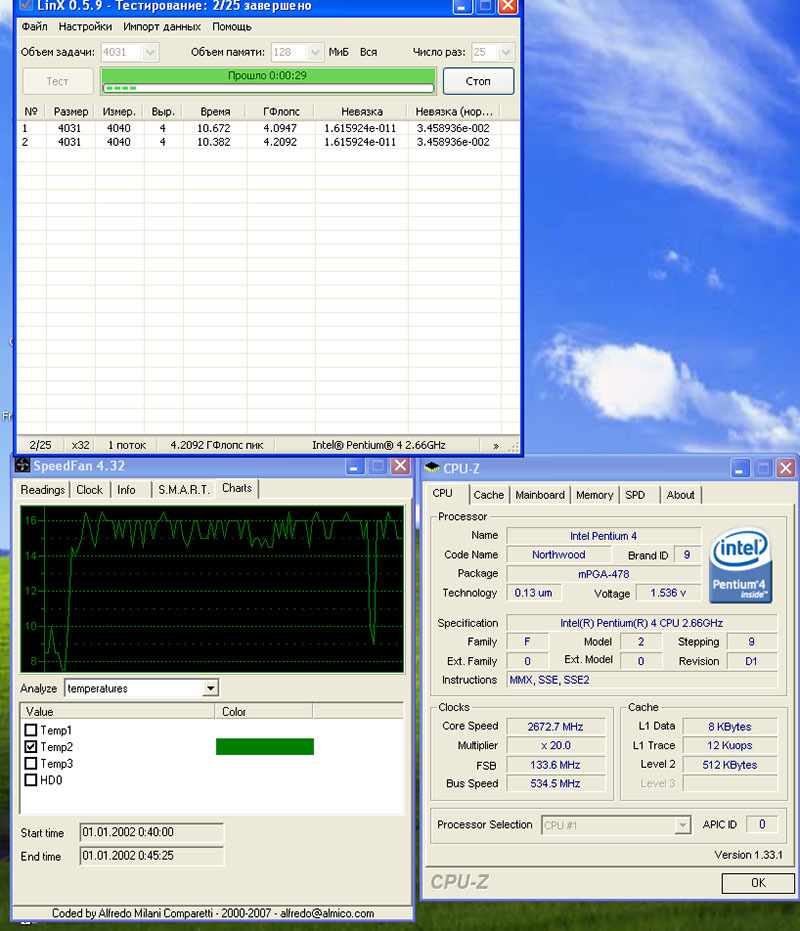800x931 pixels.
Task: Click the Core Speed 2672.7 MHz value
Action: 555,727
